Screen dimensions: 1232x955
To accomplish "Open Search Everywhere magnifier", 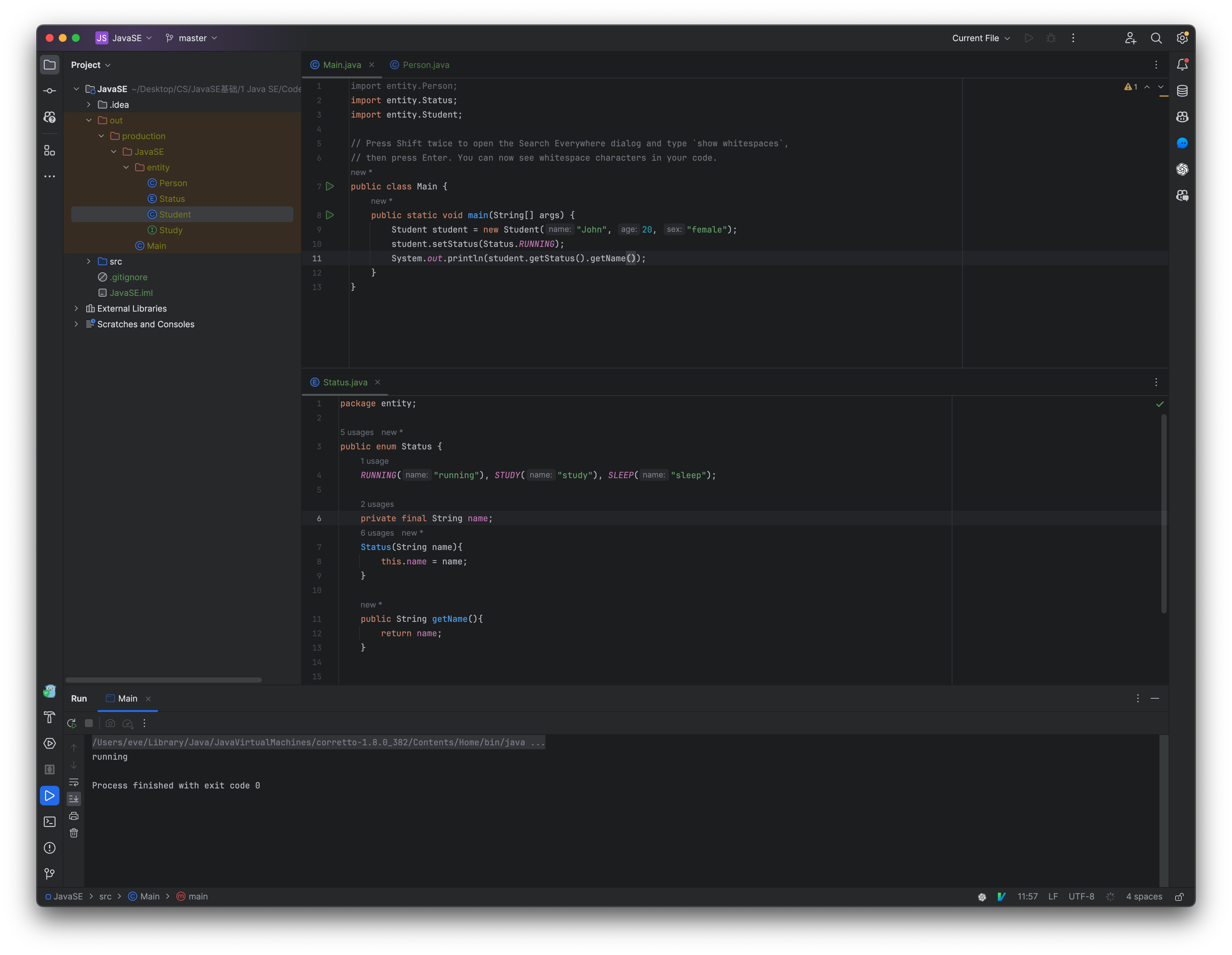I will (x=1157, y=38).
